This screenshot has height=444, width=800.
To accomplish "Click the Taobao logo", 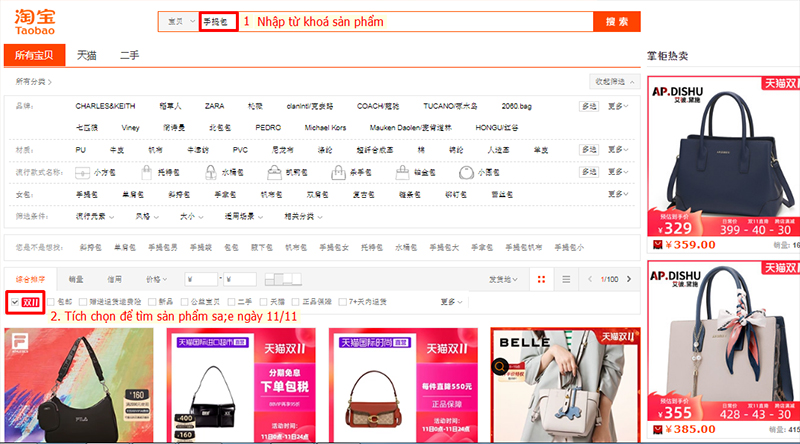I will (35, 22).
